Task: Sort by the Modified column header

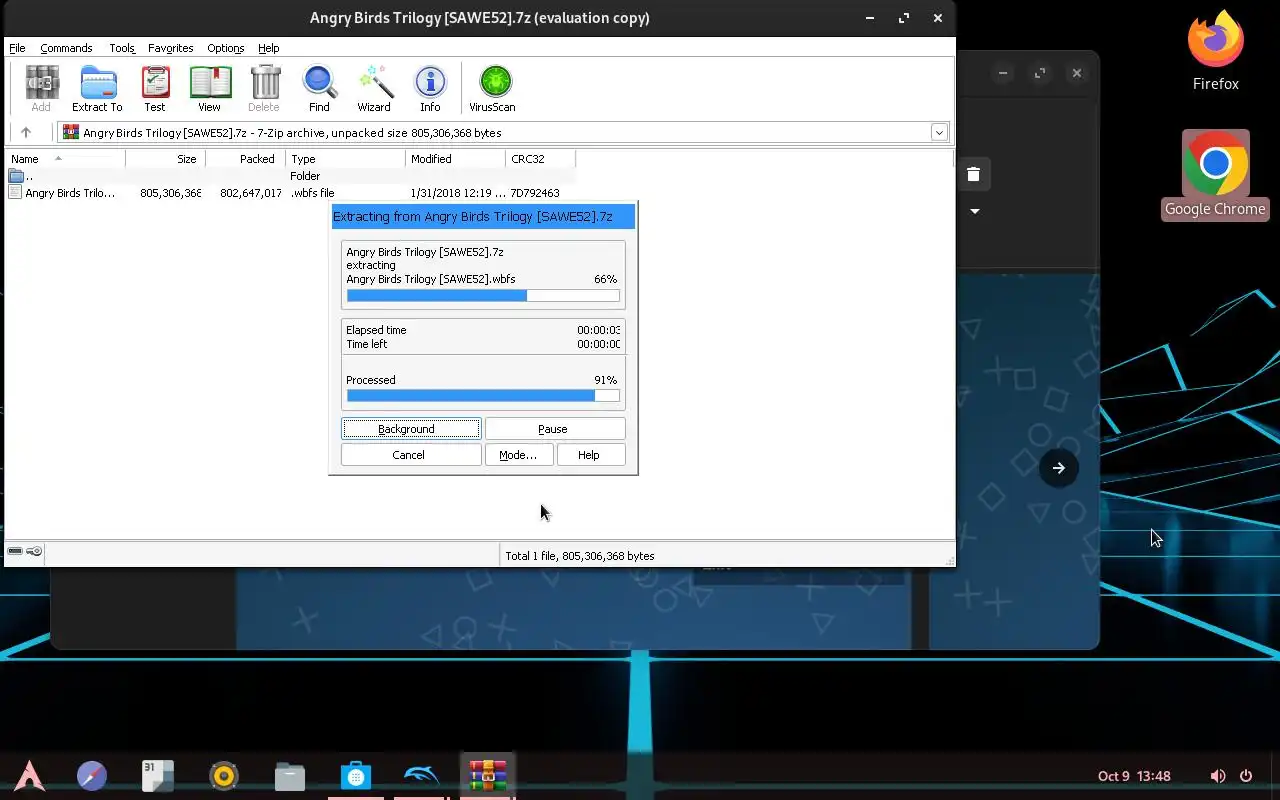Action: point(456,159)
